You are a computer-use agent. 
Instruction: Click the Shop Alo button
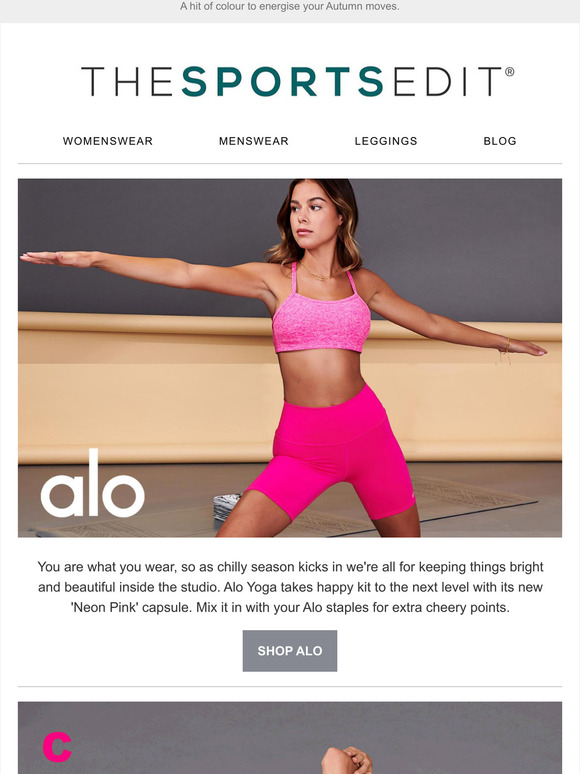(x=290, y=651)
